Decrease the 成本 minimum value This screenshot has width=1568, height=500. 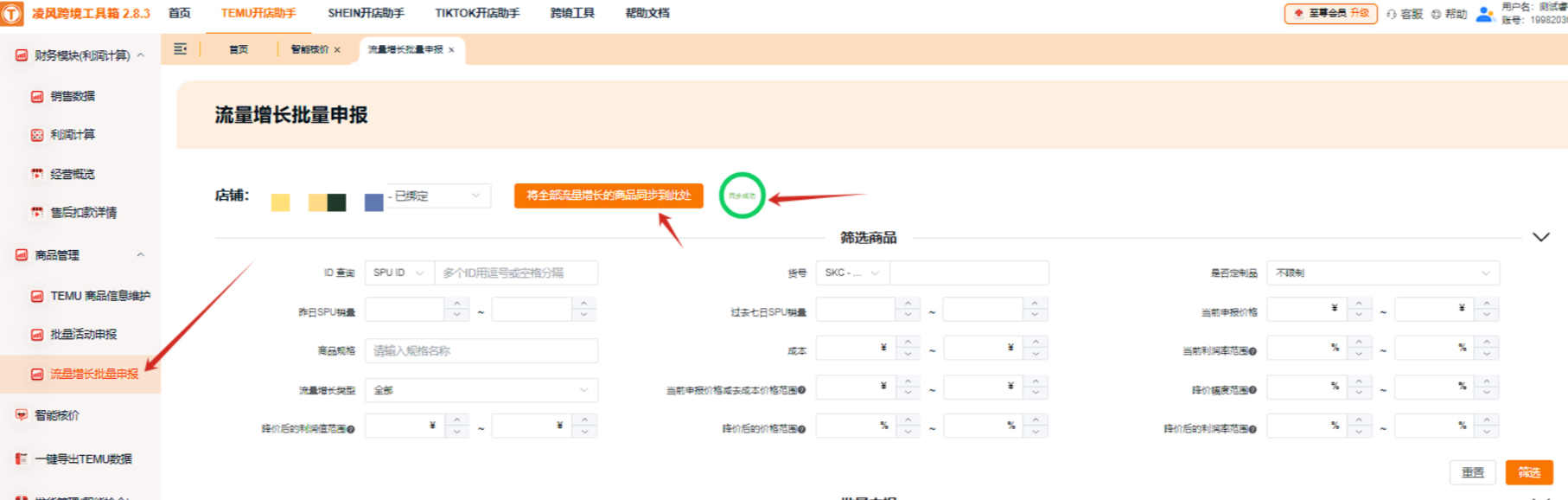pos(908,354)
